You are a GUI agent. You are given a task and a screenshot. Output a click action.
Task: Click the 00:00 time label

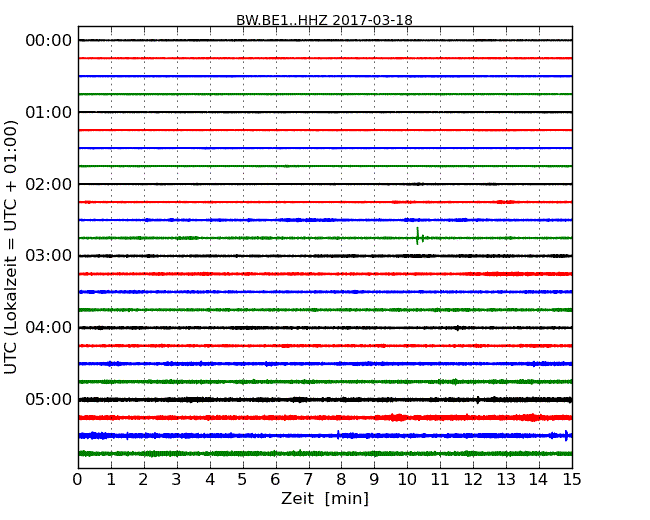[49, 41]
